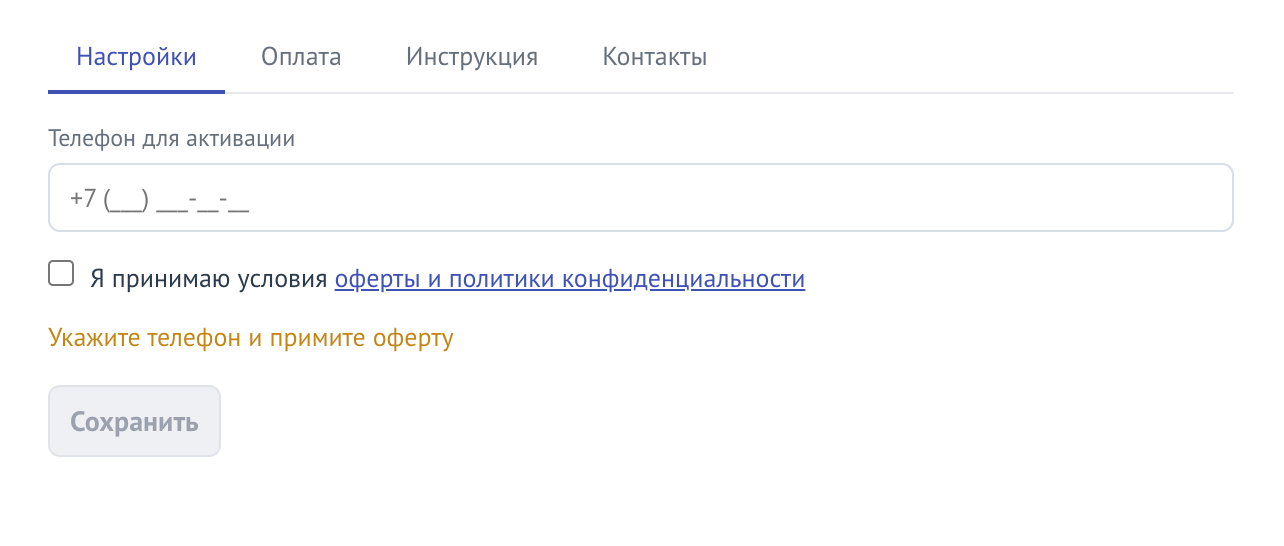
Task: Tick the offer acceptance checkbox
Action: coord(62,274)
